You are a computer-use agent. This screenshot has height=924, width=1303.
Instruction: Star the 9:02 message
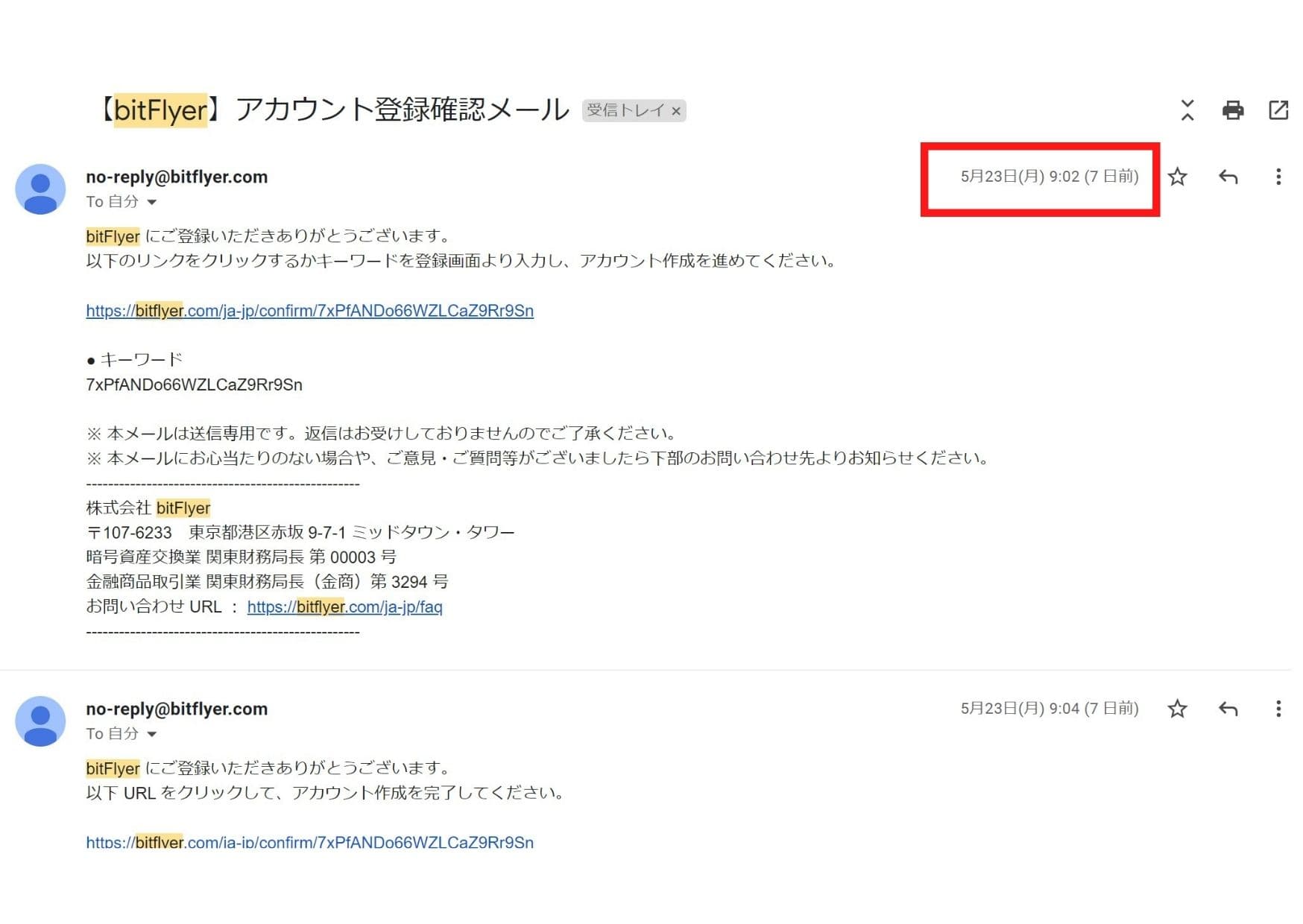(x=1178, y=177)
